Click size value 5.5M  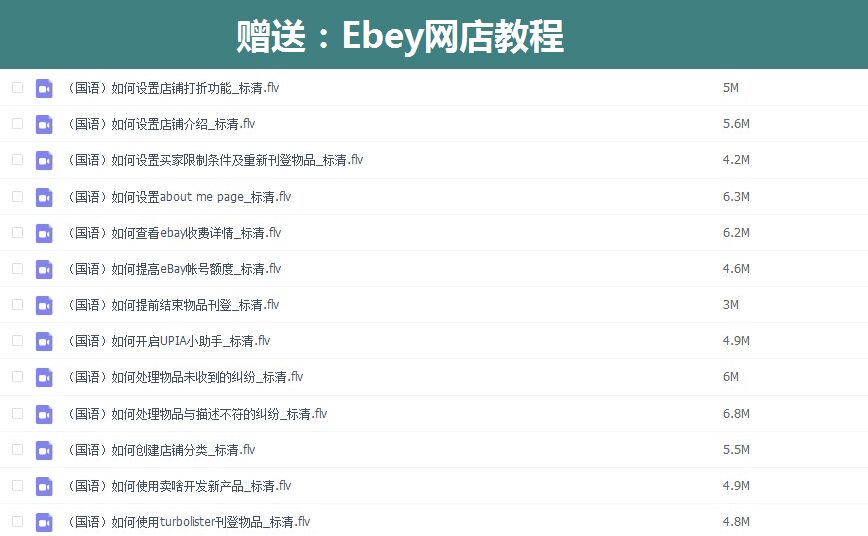(736, 450)
